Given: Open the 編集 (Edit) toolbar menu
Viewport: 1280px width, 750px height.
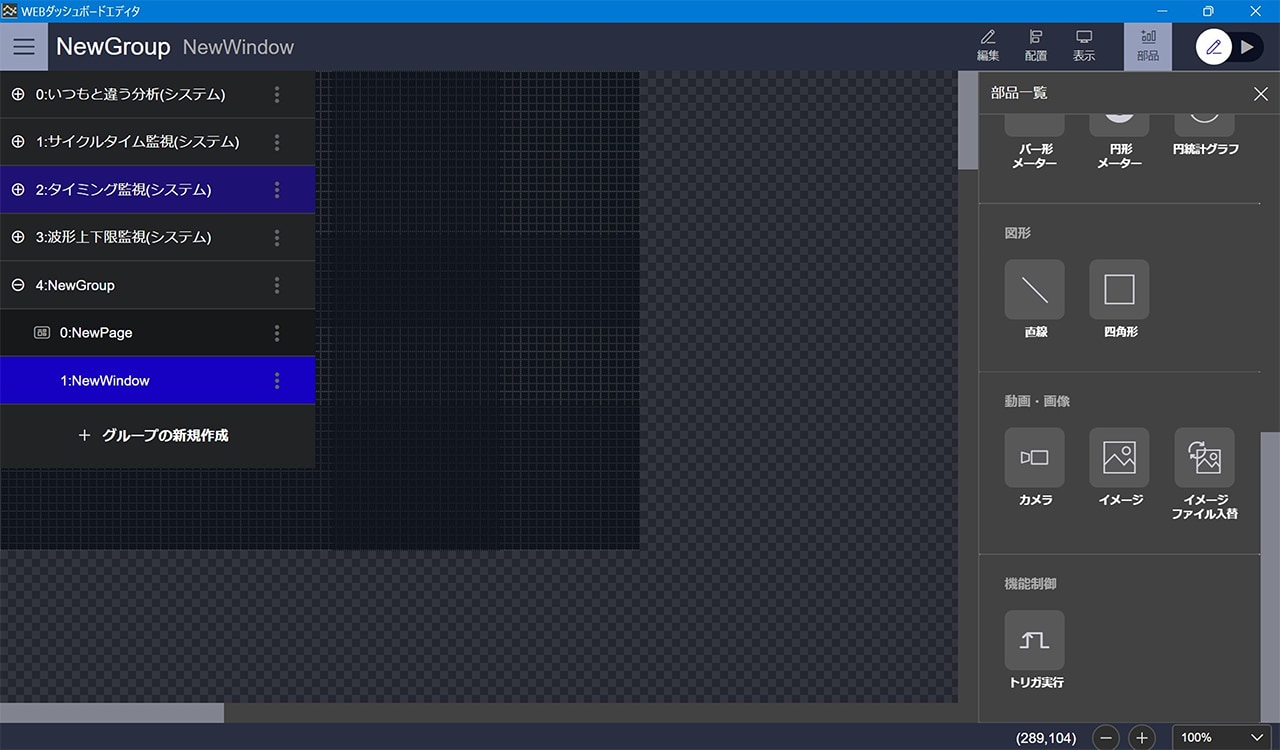Looking at the screenshot, I should 988,46.
